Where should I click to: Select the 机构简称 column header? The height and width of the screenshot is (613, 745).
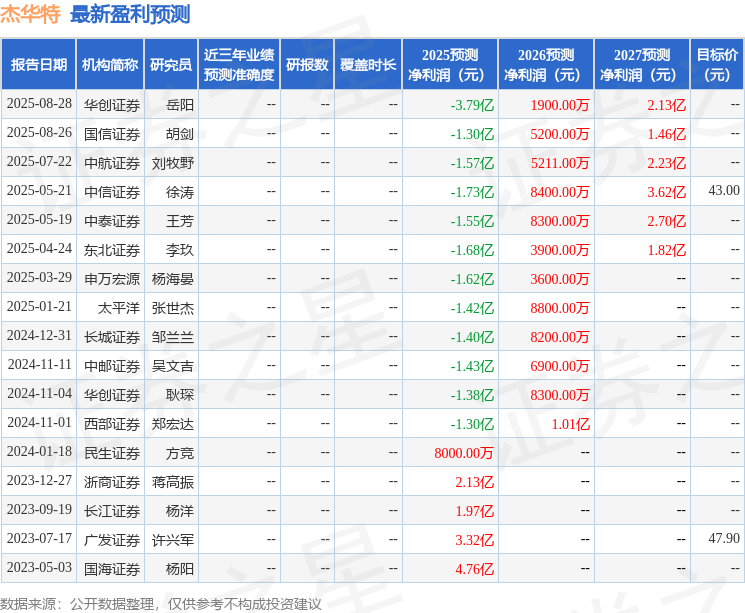point(110,65)
